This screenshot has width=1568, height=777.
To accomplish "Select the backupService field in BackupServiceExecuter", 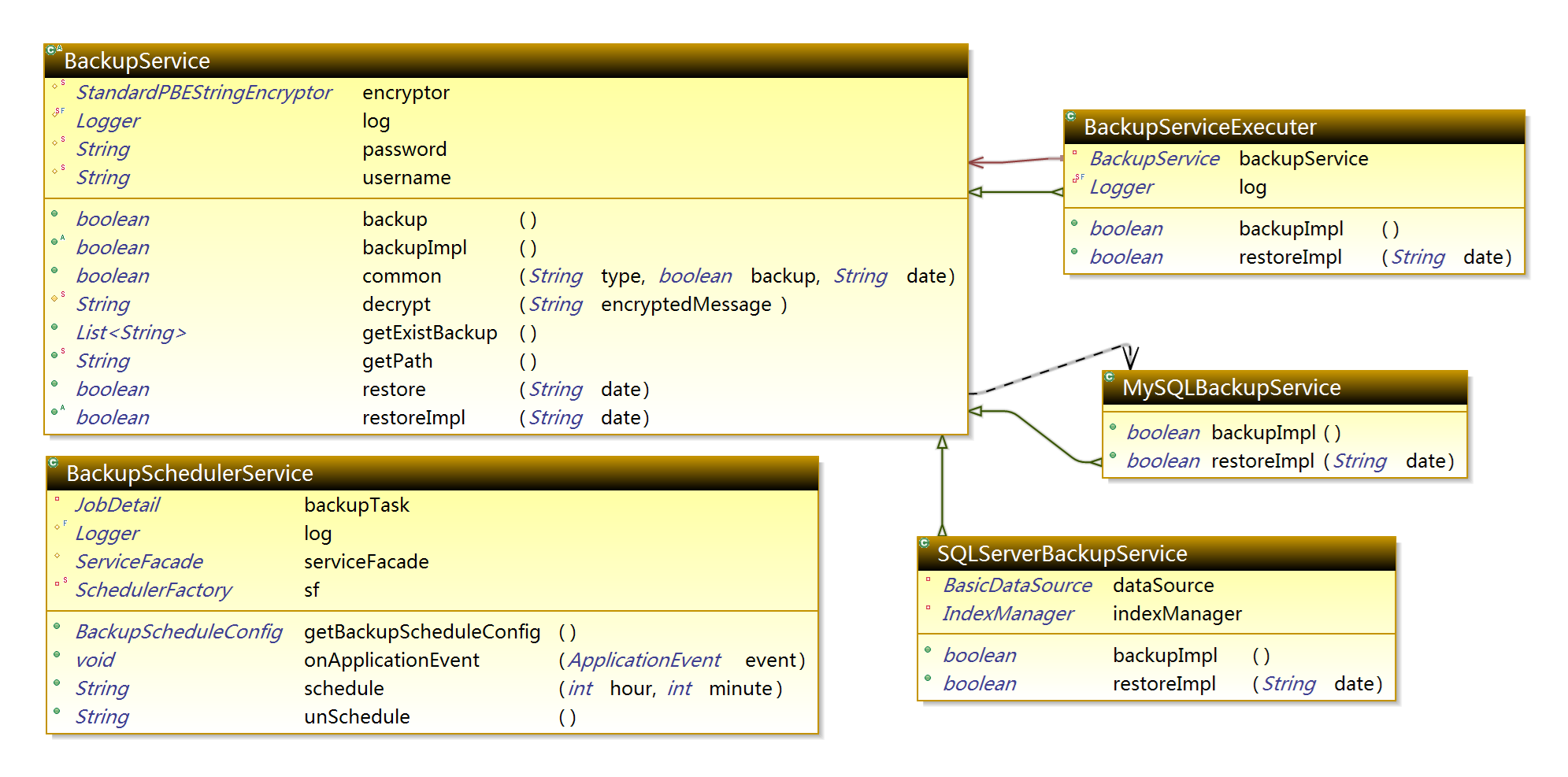I will tap(1303, 159).
